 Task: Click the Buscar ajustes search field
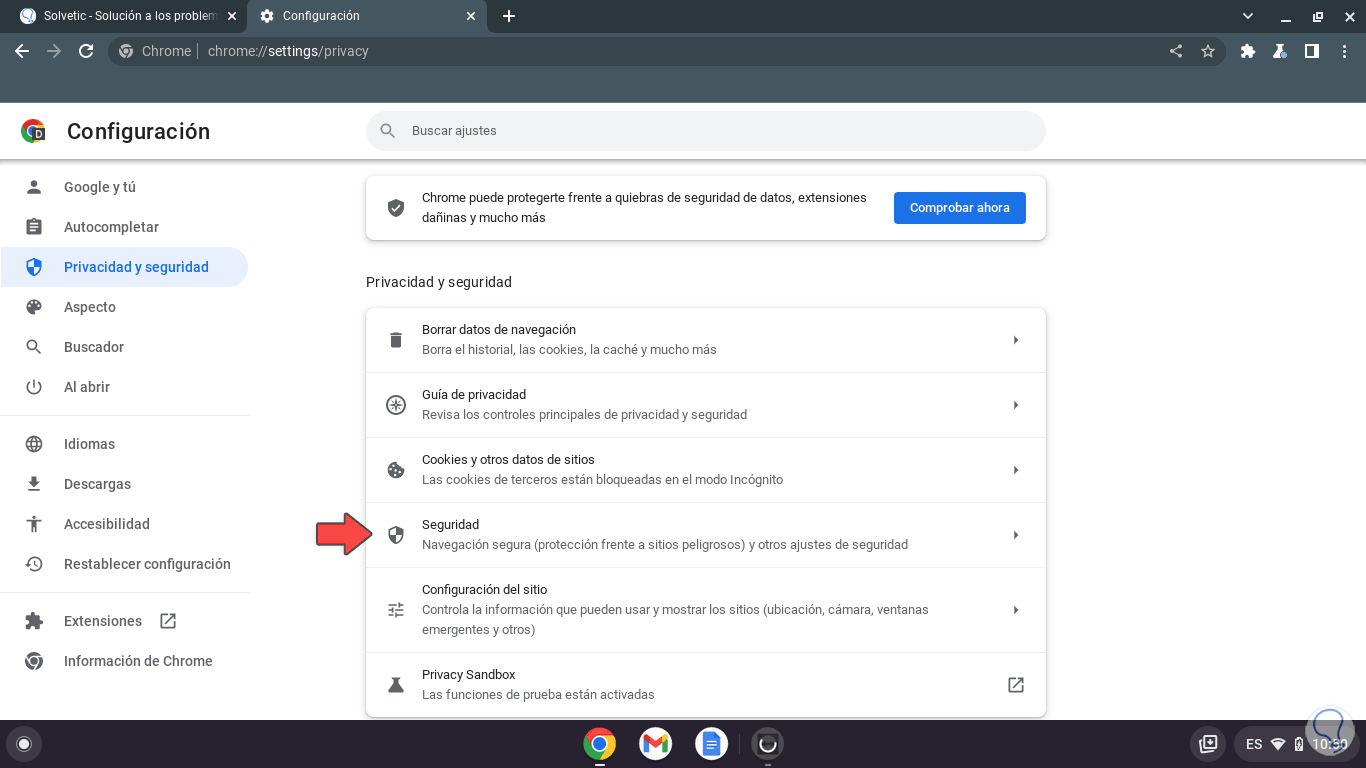pos(706,131)
